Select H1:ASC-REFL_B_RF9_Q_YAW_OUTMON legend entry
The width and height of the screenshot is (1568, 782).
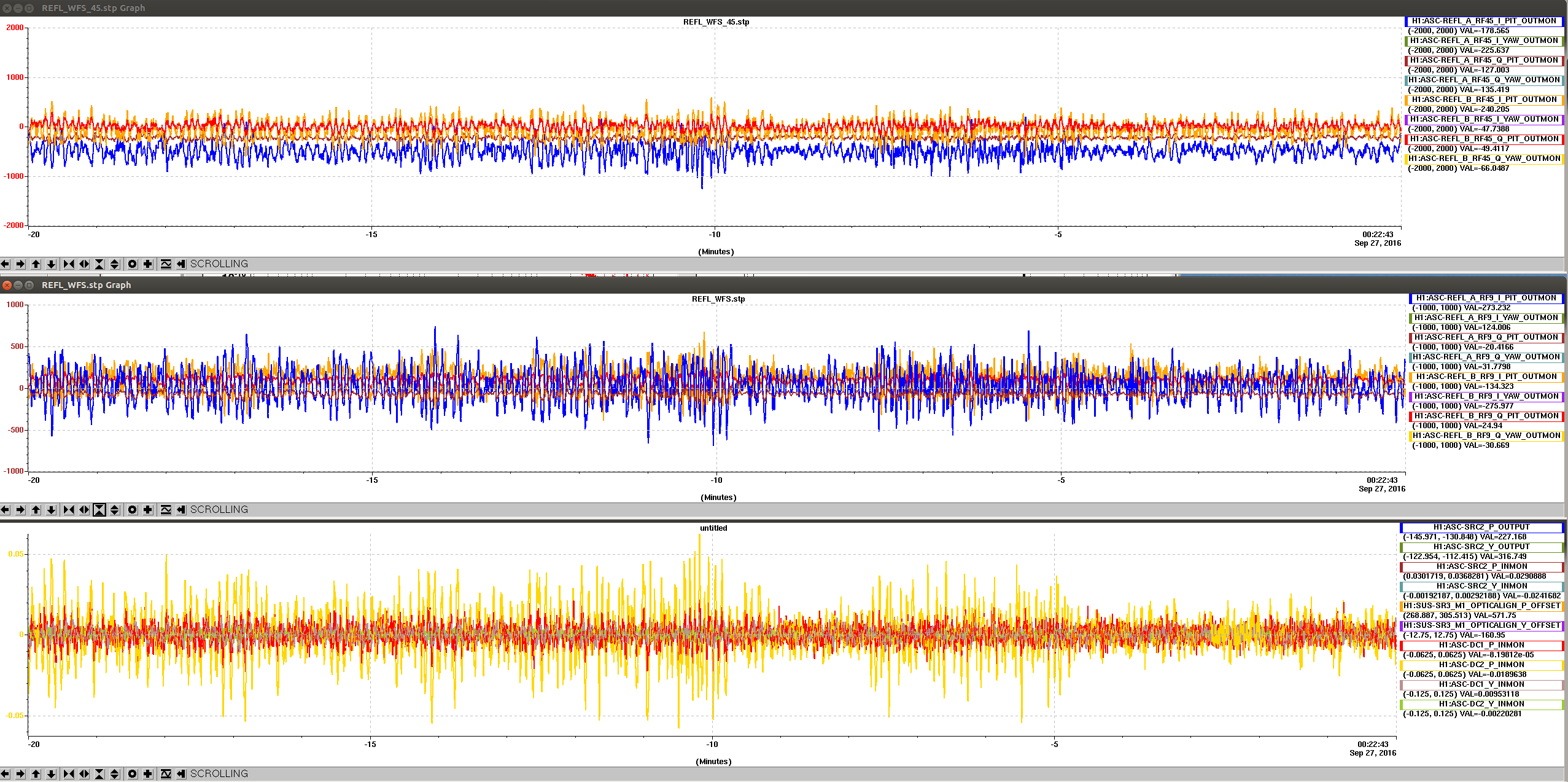click(x=1486, y=436)
